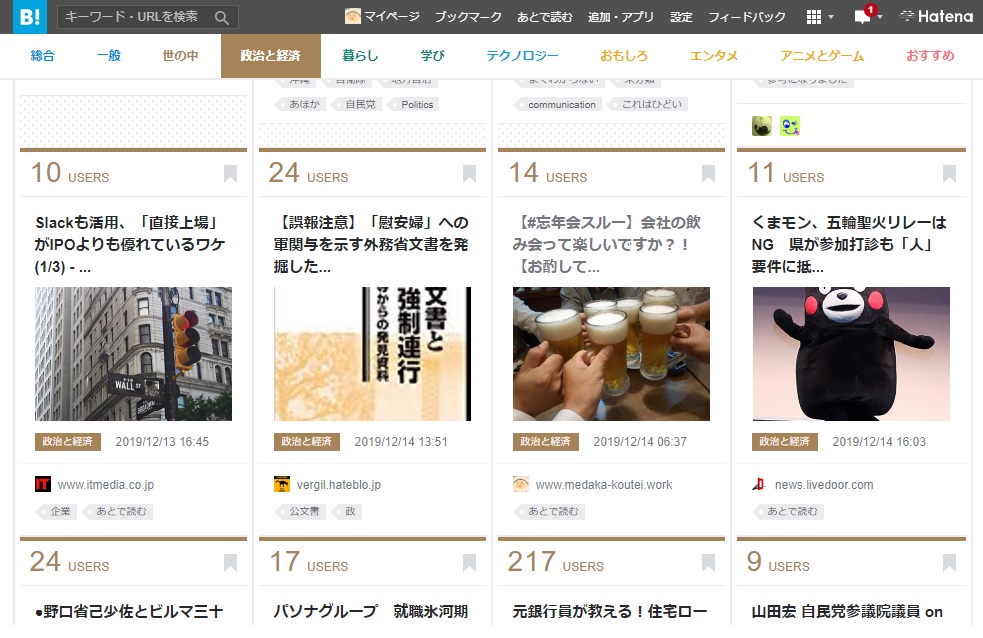The image size is (983, 638).
Task: Switch to the 学び category tab
Action: pos(433,56)
